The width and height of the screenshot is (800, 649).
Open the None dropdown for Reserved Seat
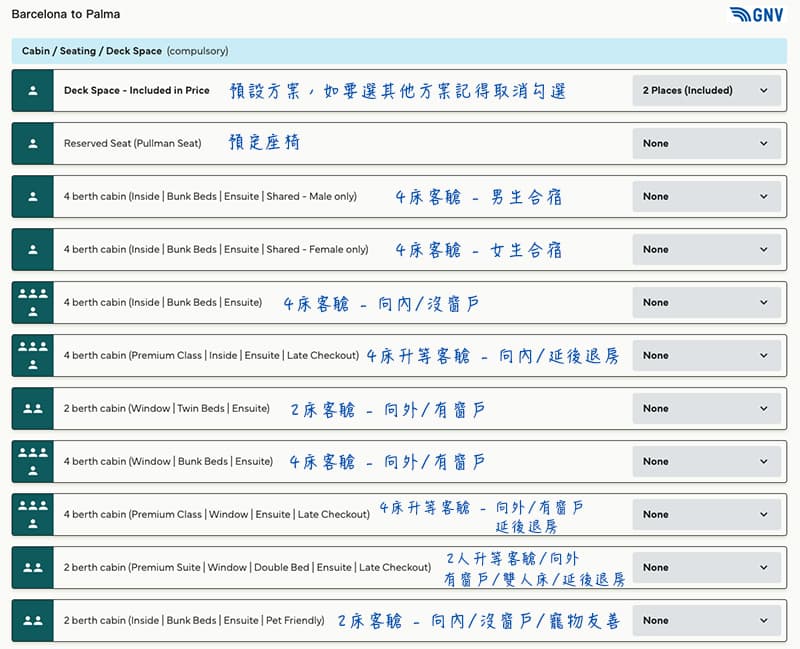[x=706, y=143]
